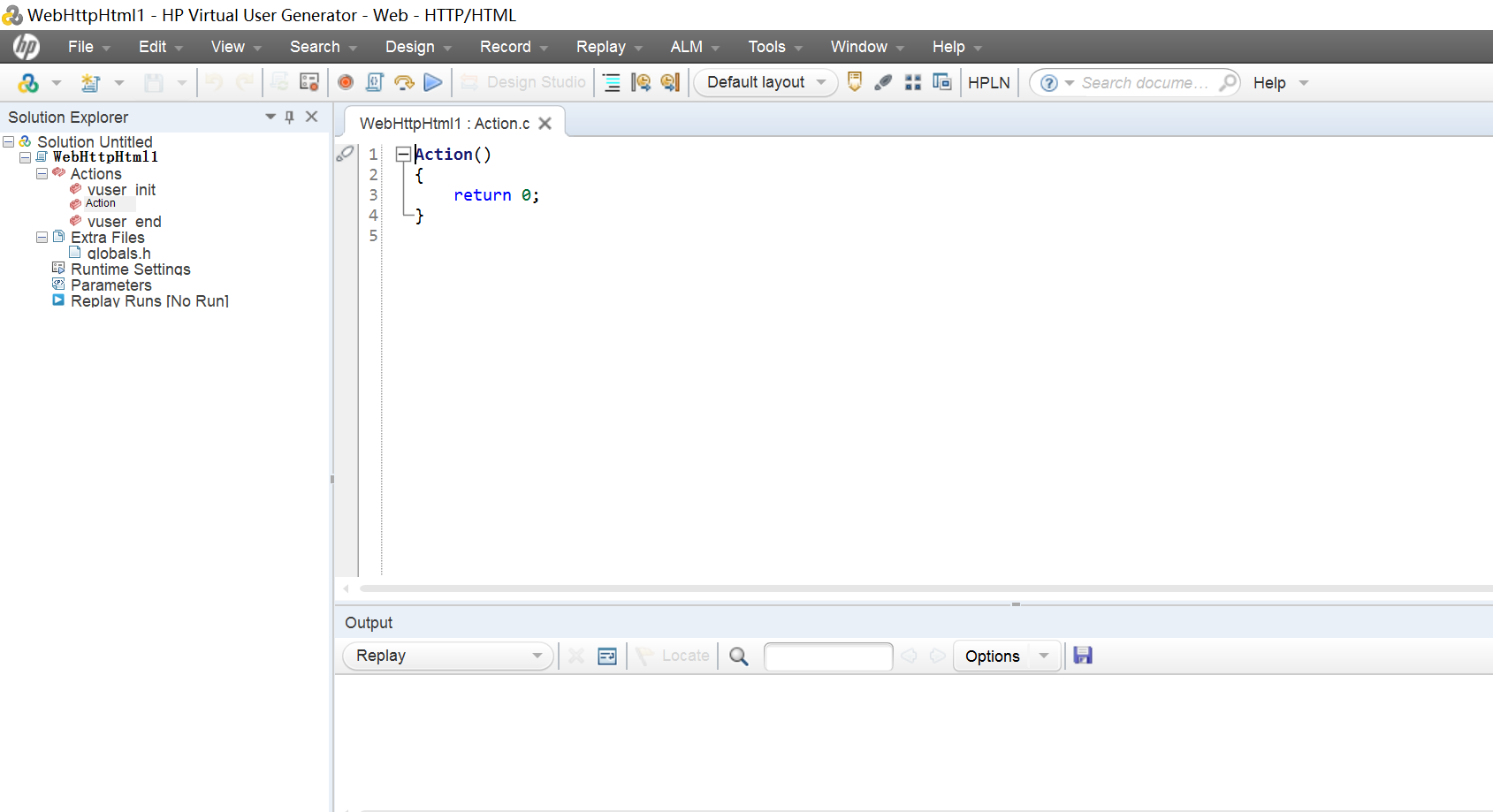Screen dimensions: 1493x812
Task: Open the toolbar Help dropdown arrow
Action: click(x=1304, y=83)
